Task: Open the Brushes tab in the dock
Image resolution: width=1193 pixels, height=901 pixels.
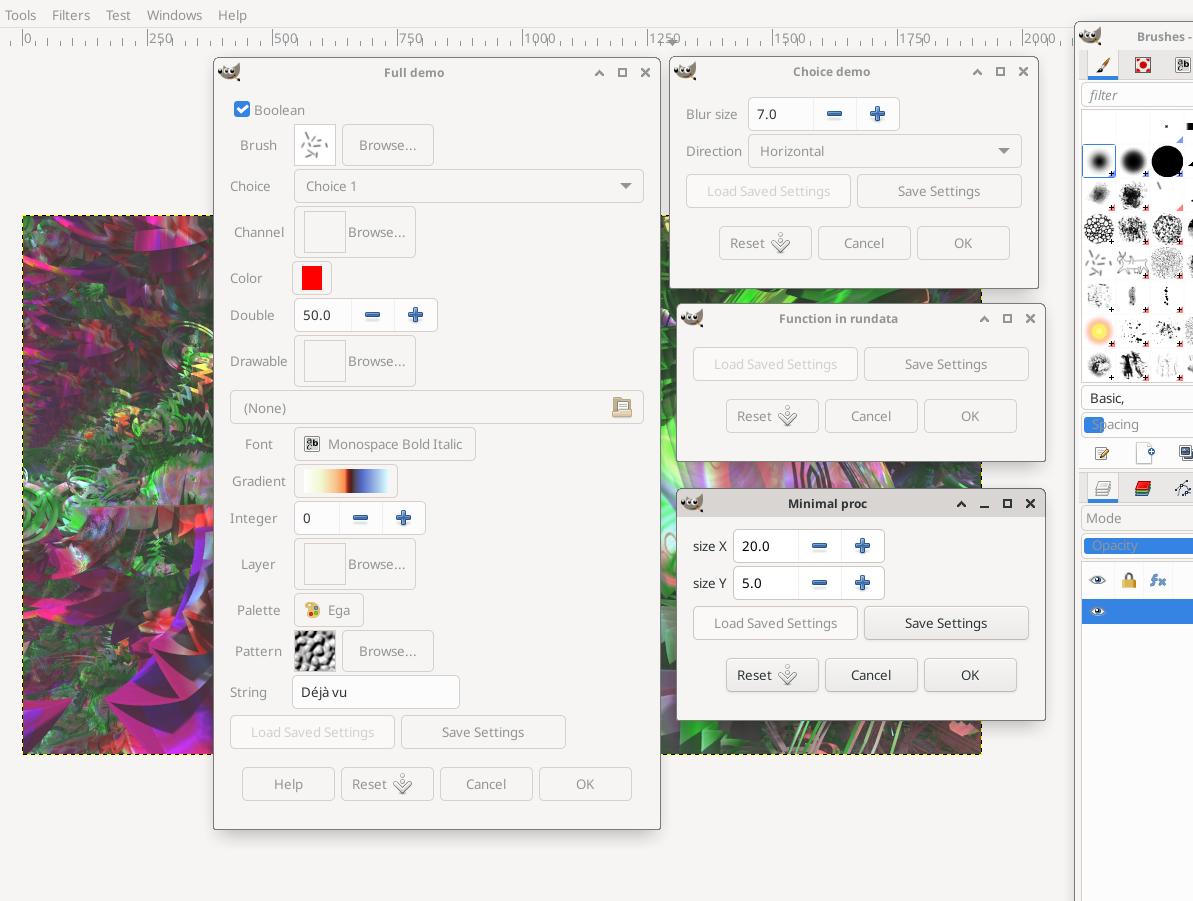Action: tap(1103, 66)
